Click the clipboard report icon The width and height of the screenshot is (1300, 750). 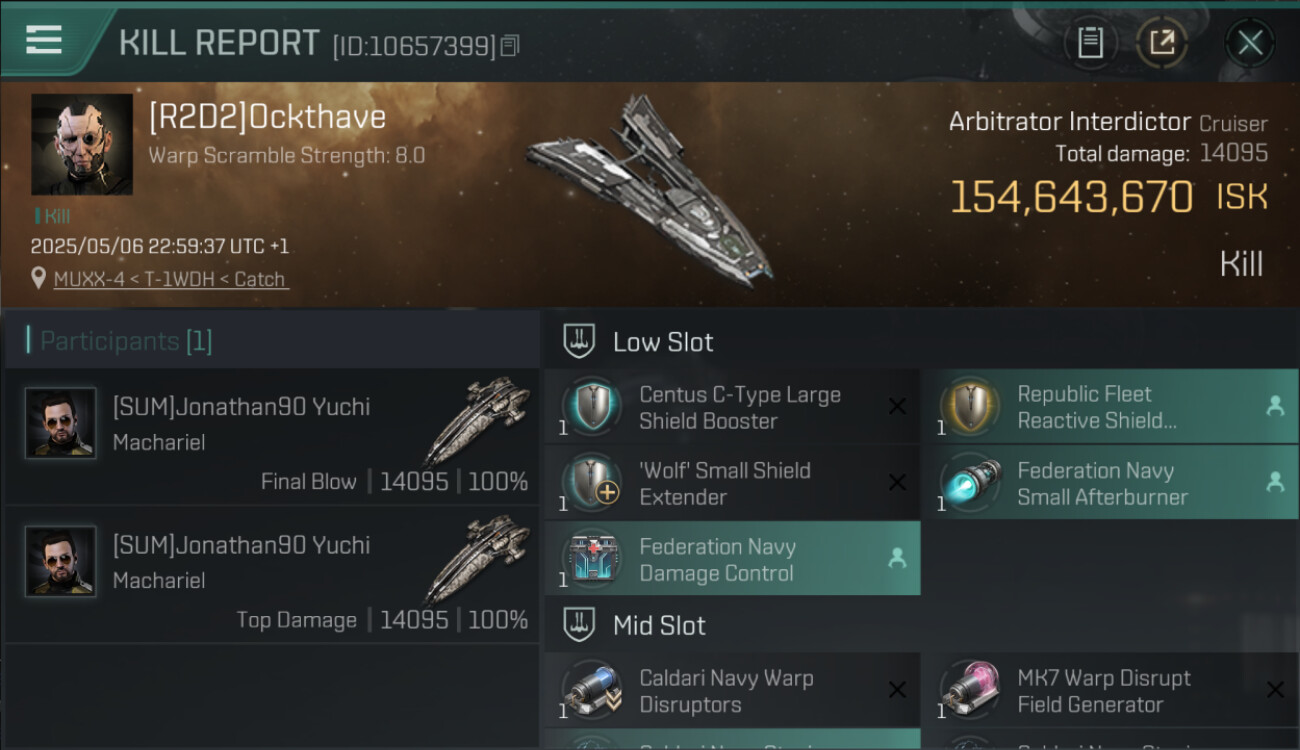click(x=1090, y=42)
